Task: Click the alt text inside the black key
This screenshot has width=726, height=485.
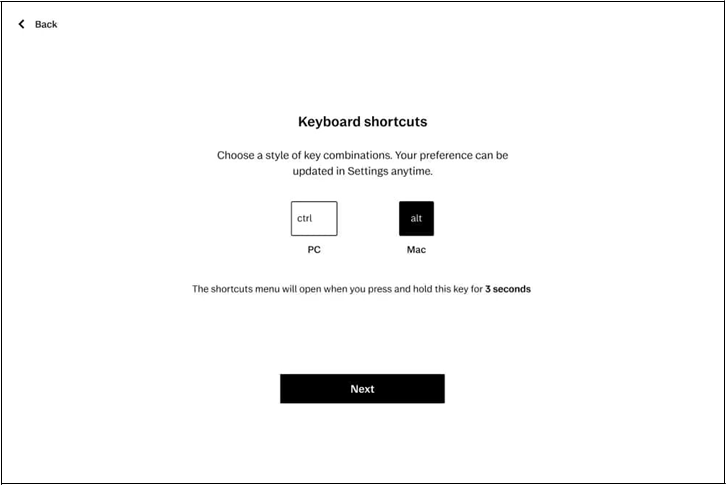Action: [416, 218]
